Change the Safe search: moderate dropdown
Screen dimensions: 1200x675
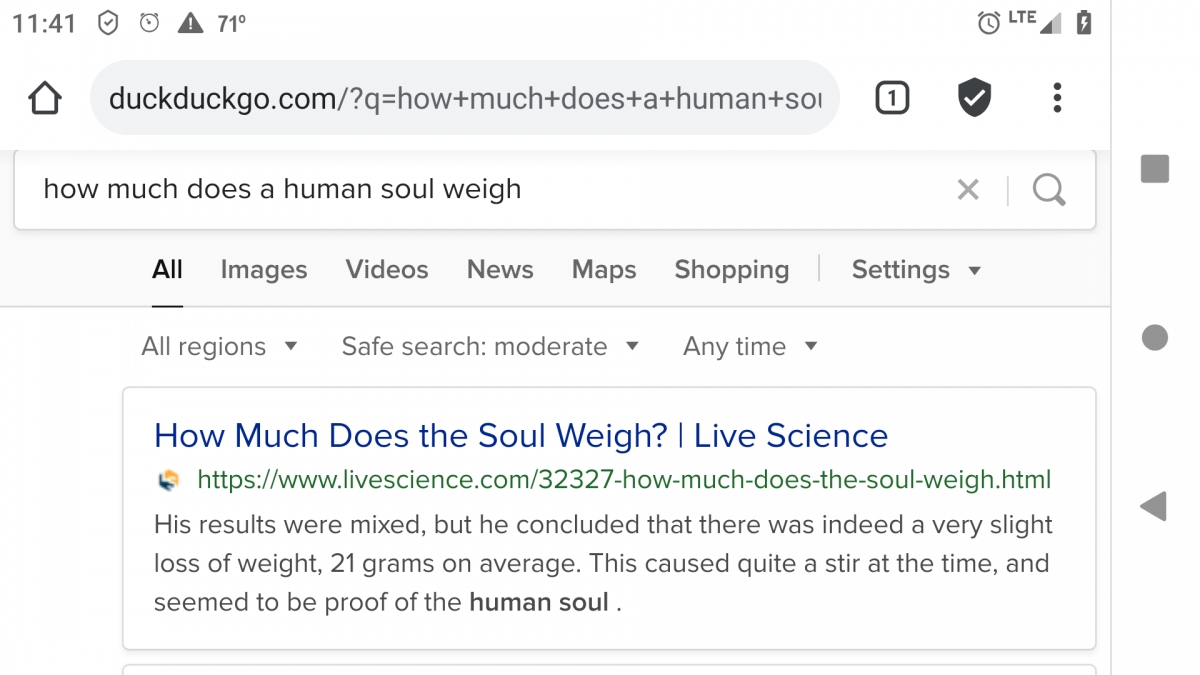coord(489,347)
